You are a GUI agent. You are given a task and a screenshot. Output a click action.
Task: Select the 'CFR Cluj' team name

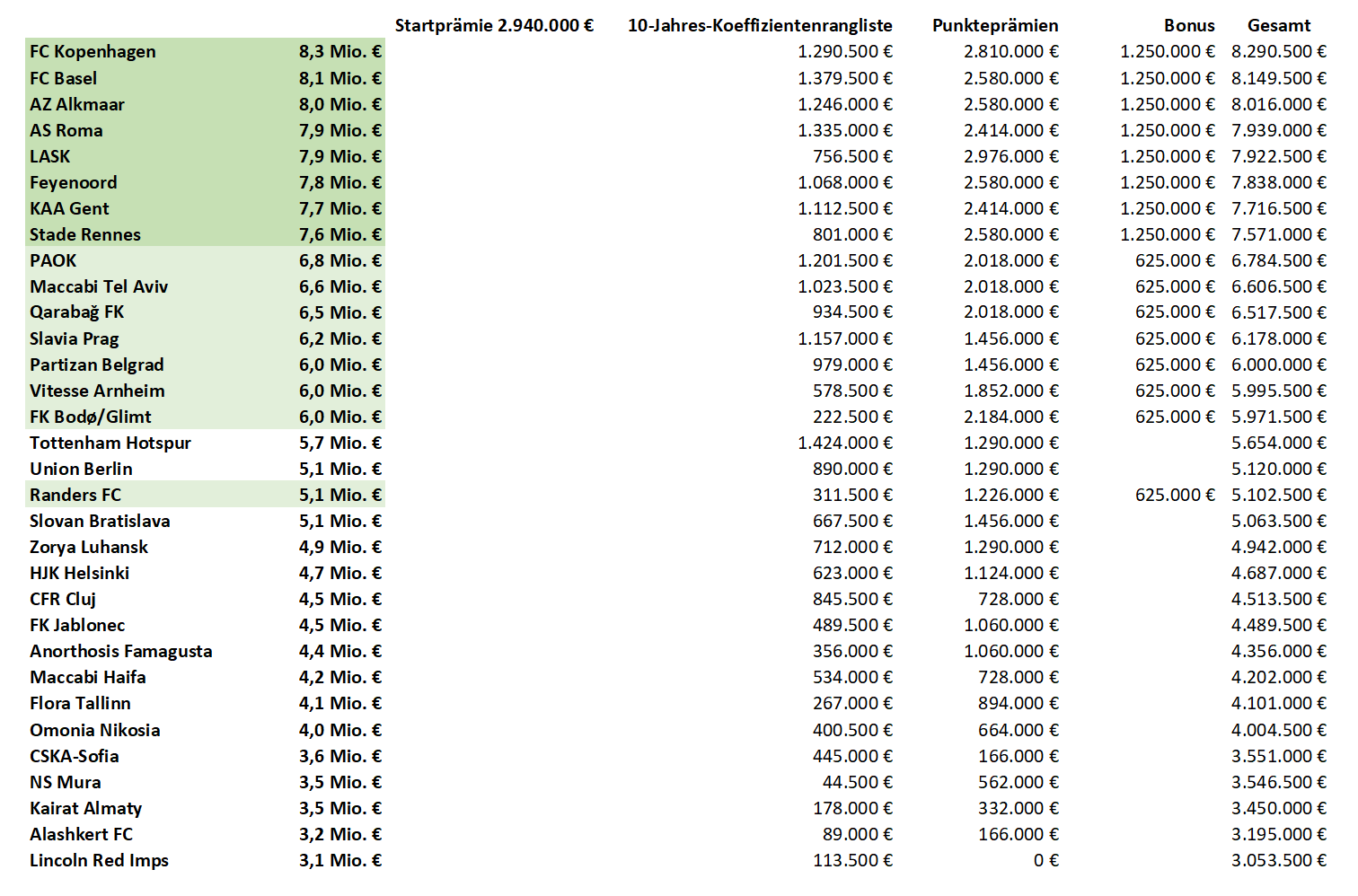click(62, 599)
